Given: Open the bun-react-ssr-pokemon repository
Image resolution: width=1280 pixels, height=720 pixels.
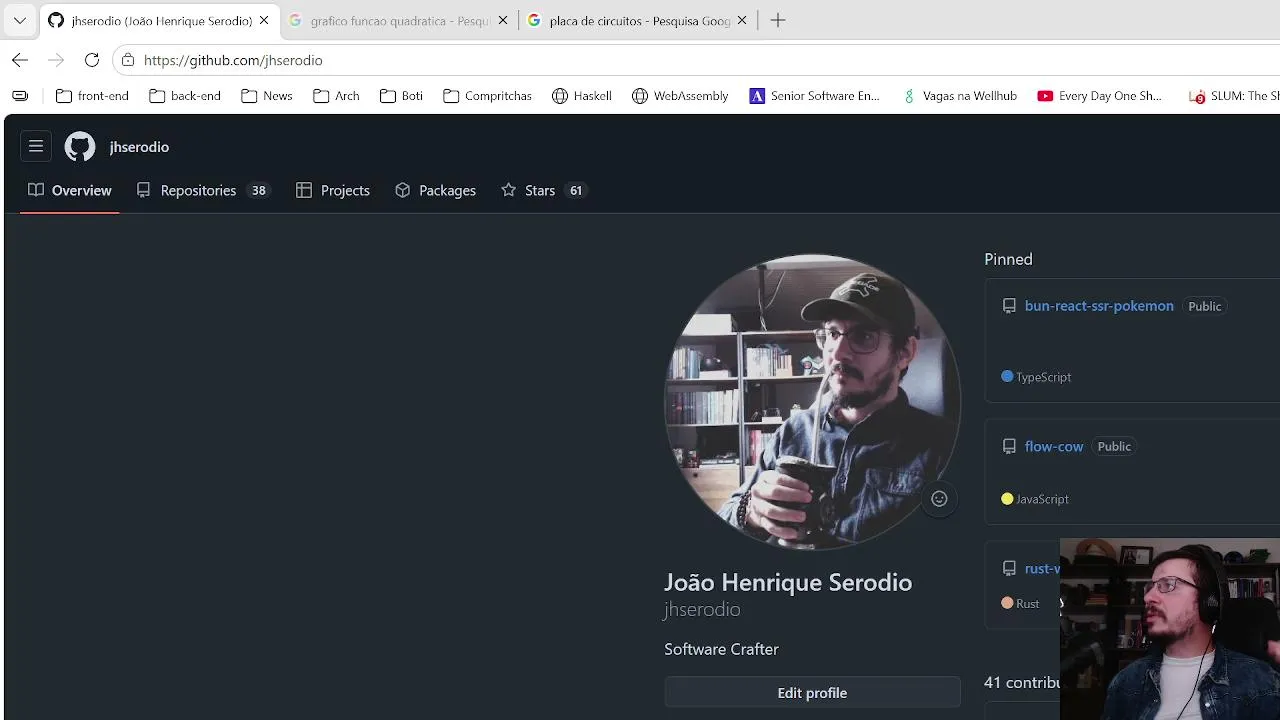Looking at the screenshot, I should click(x=1099, y=306).
